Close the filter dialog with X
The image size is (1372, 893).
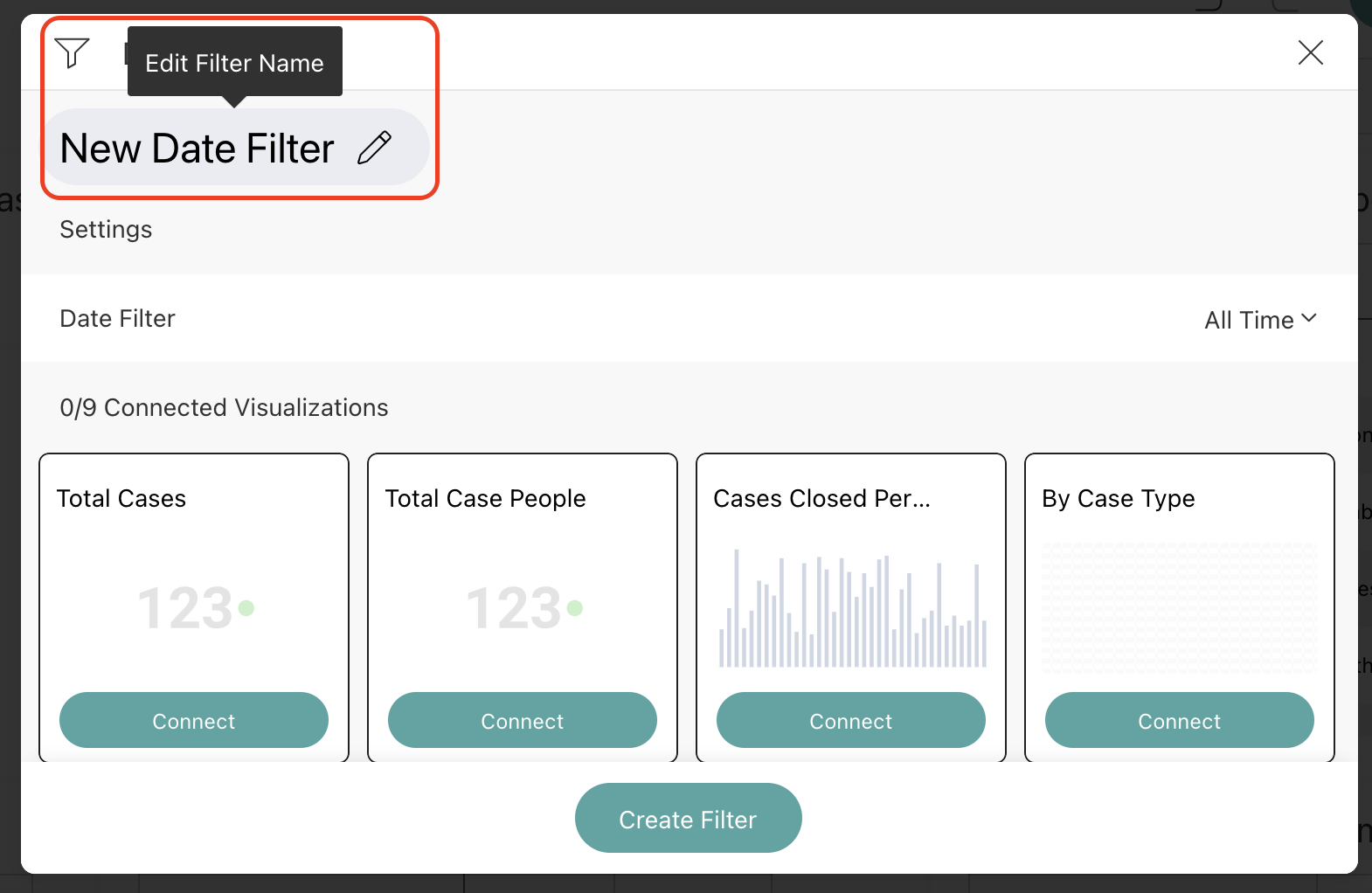(1310, 52)
